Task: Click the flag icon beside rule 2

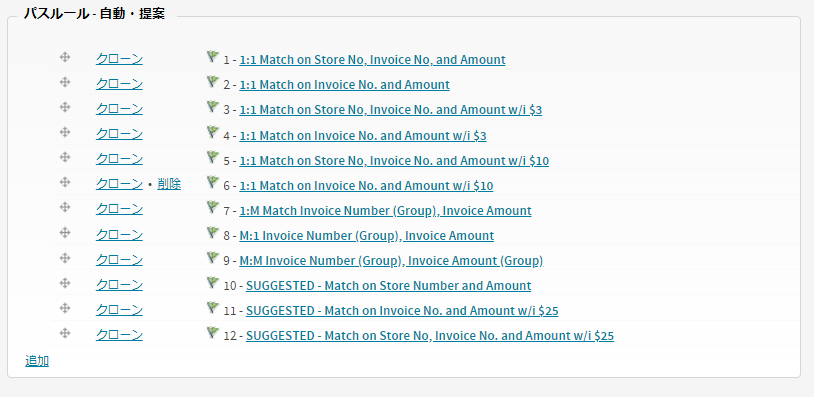Action: [213, 81]
